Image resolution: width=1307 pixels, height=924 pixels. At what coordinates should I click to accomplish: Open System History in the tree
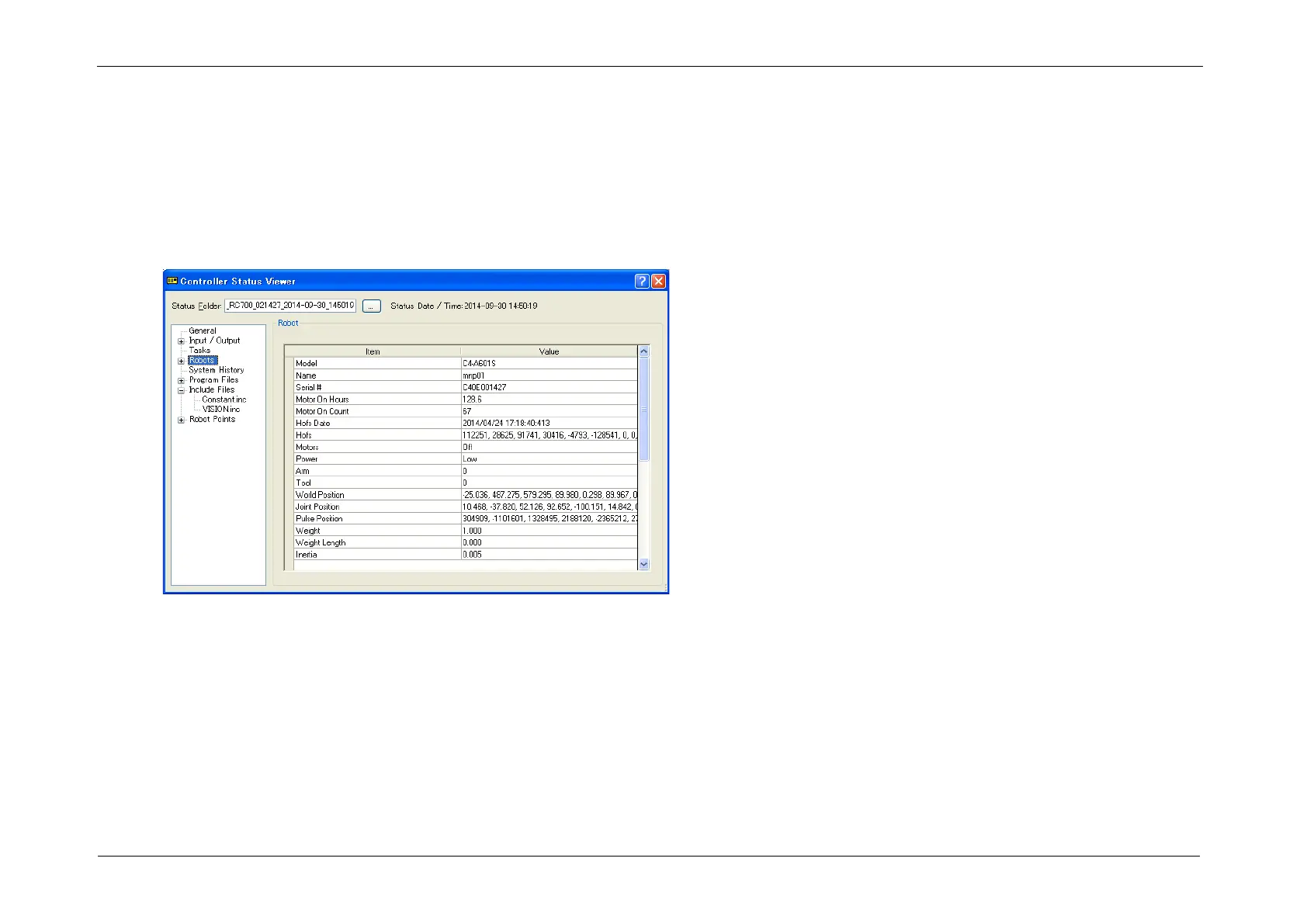[x=217, y=370]
